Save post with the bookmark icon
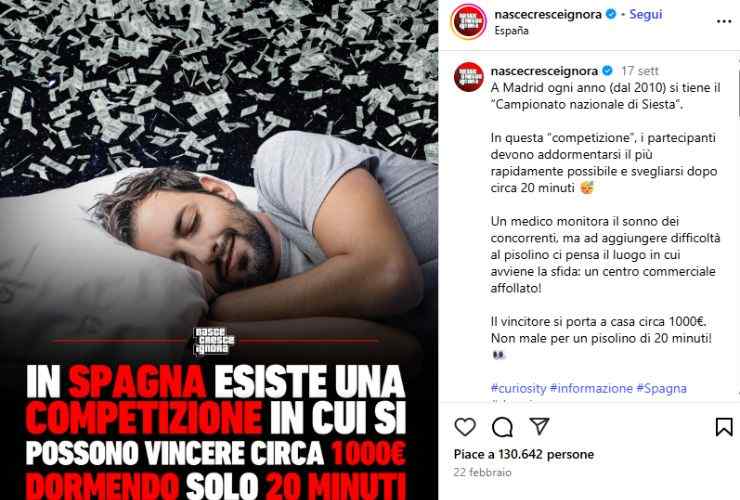This screenshot has height=500, width=740. tap(723, 427)
